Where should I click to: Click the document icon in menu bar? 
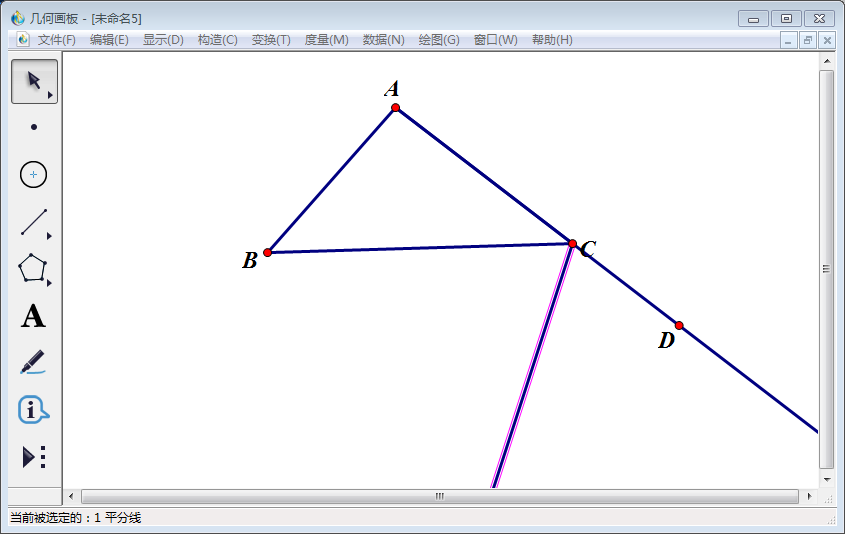(23, 39)
